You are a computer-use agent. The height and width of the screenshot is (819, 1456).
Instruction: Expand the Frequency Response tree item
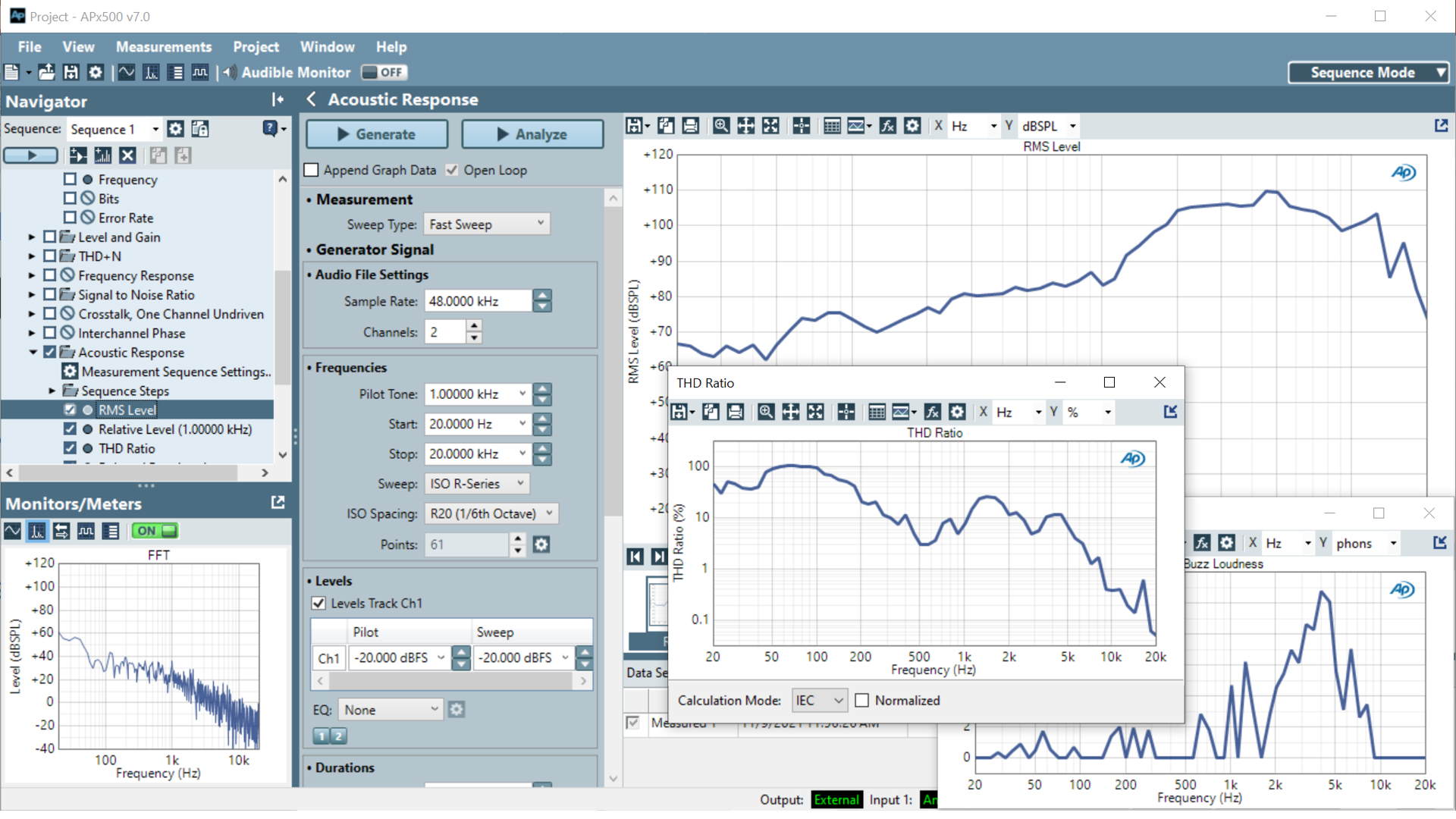[x=32, y=275]
